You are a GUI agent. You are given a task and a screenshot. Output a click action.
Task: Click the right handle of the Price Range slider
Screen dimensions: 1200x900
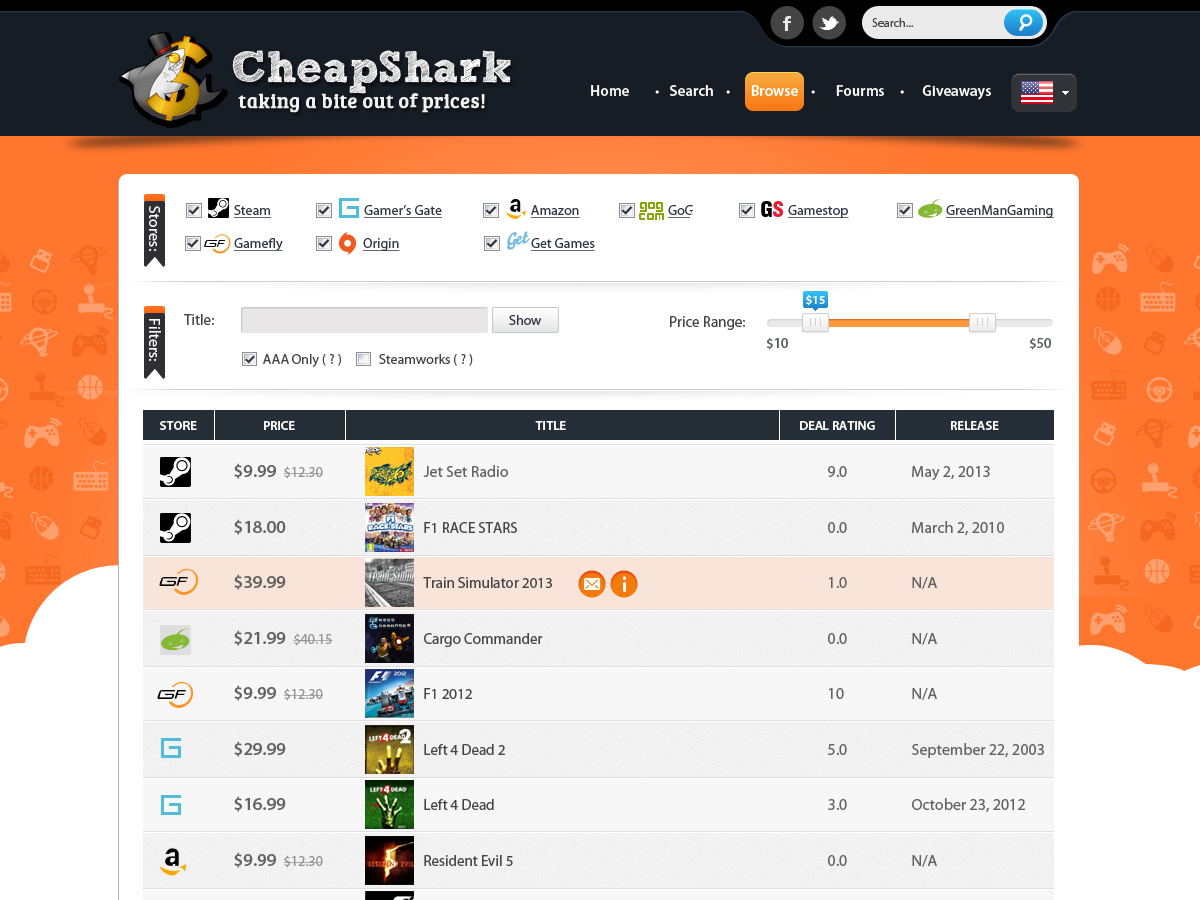pos(983,322)
